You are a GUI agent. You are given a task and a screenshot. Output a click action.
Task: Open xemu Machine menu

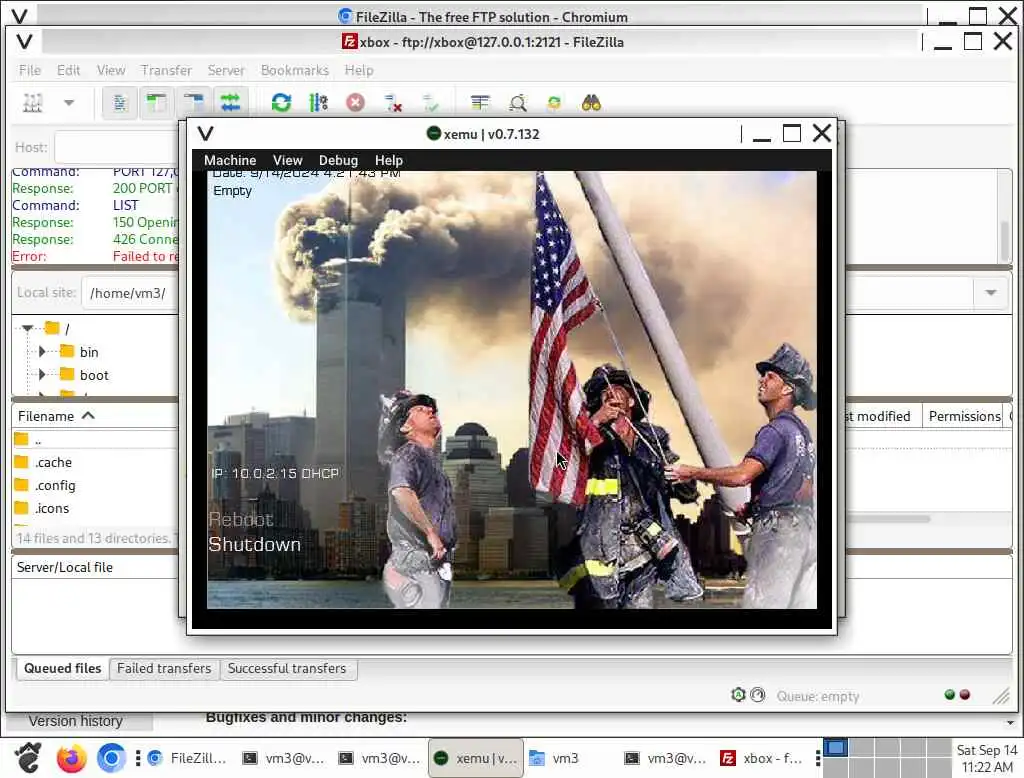(230, 160)
